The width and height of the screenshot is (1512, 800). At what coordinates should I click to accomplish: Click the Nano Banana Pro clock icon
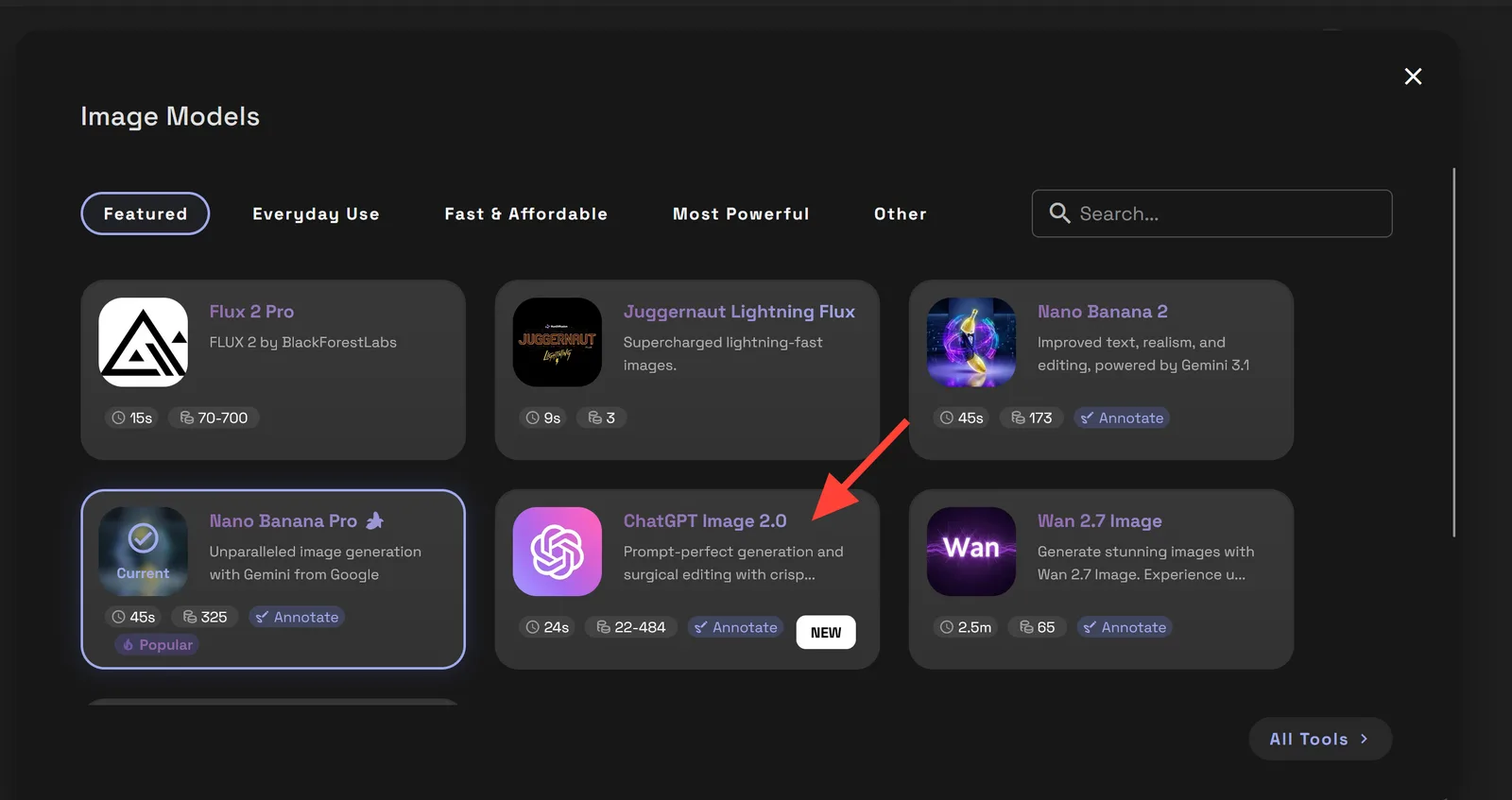point(118,617)
